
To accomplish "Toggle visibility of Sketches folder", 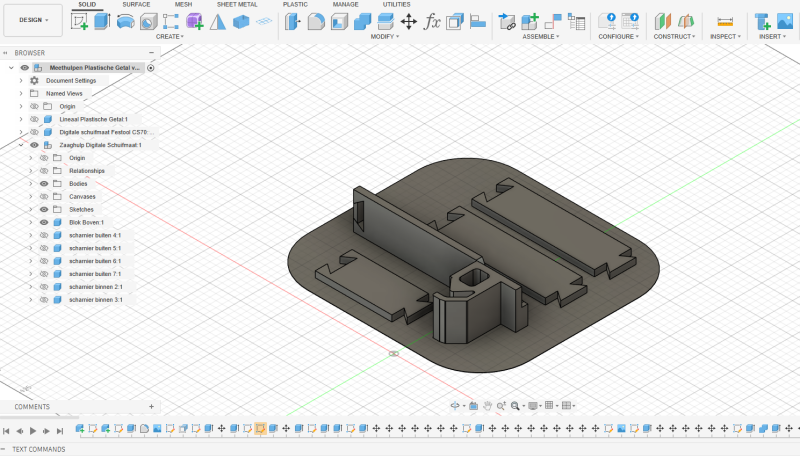I will [44, 210].
